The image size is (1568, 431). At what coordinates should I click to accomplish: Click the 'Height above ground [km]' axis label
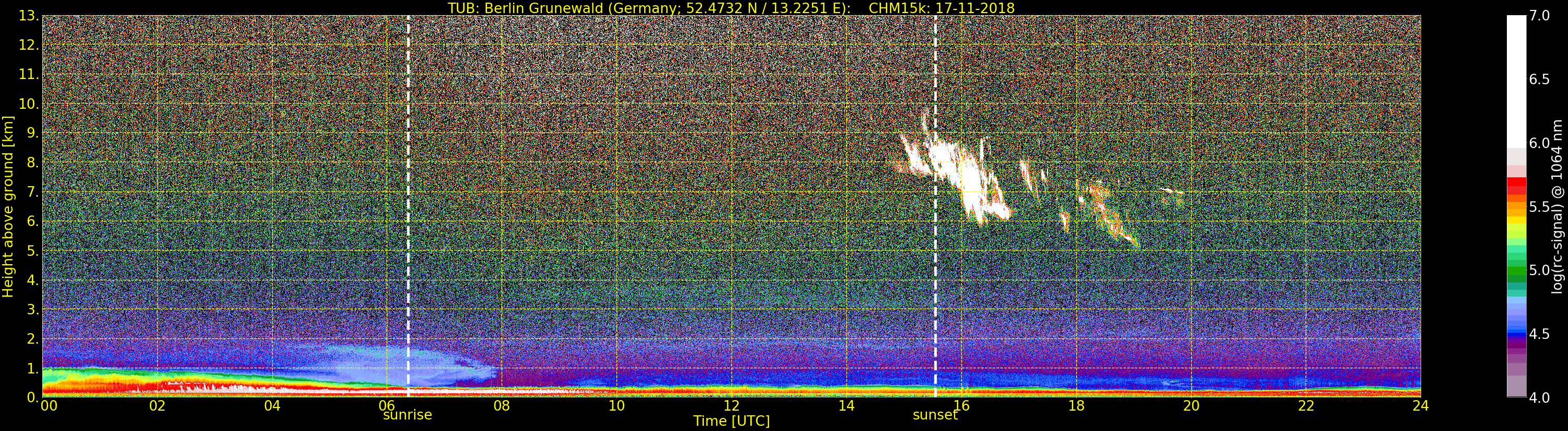tap(8, 207)
